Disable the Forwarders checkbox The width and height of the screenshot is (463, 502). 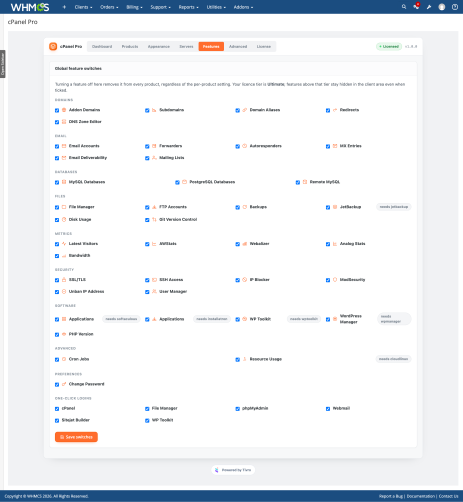tap(147, 146)
